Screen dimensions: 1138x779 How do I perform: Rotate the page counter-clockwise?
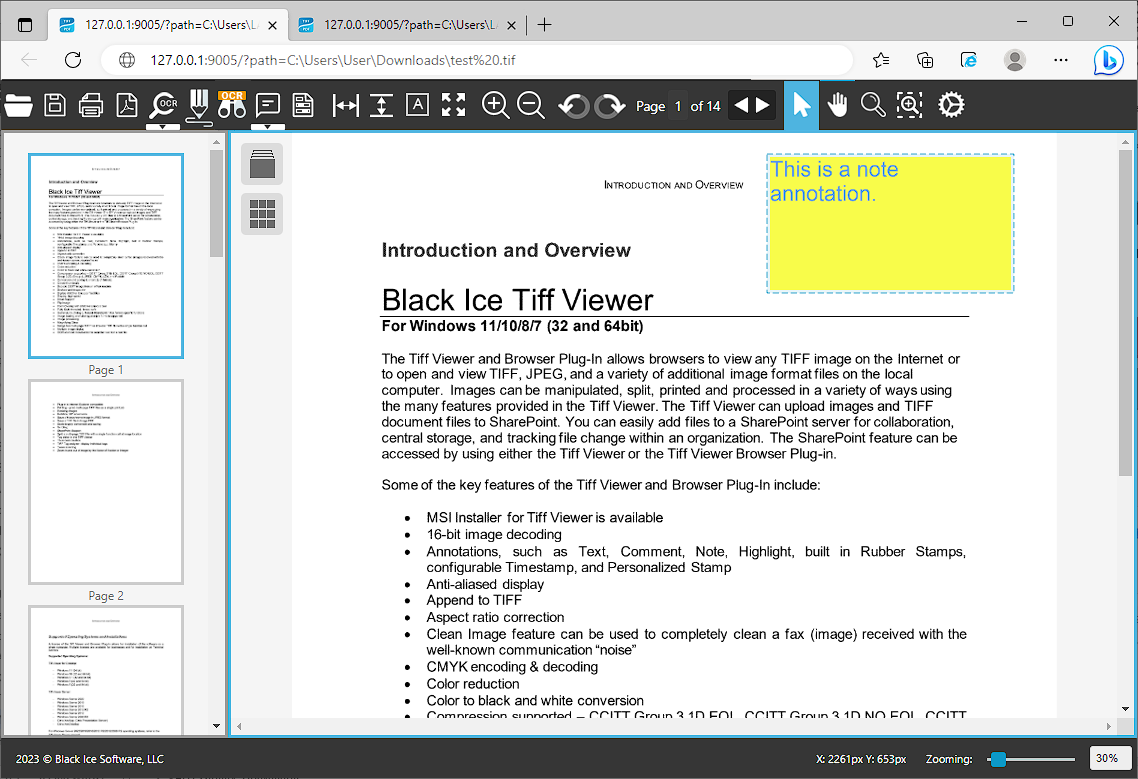click(574, 106)
